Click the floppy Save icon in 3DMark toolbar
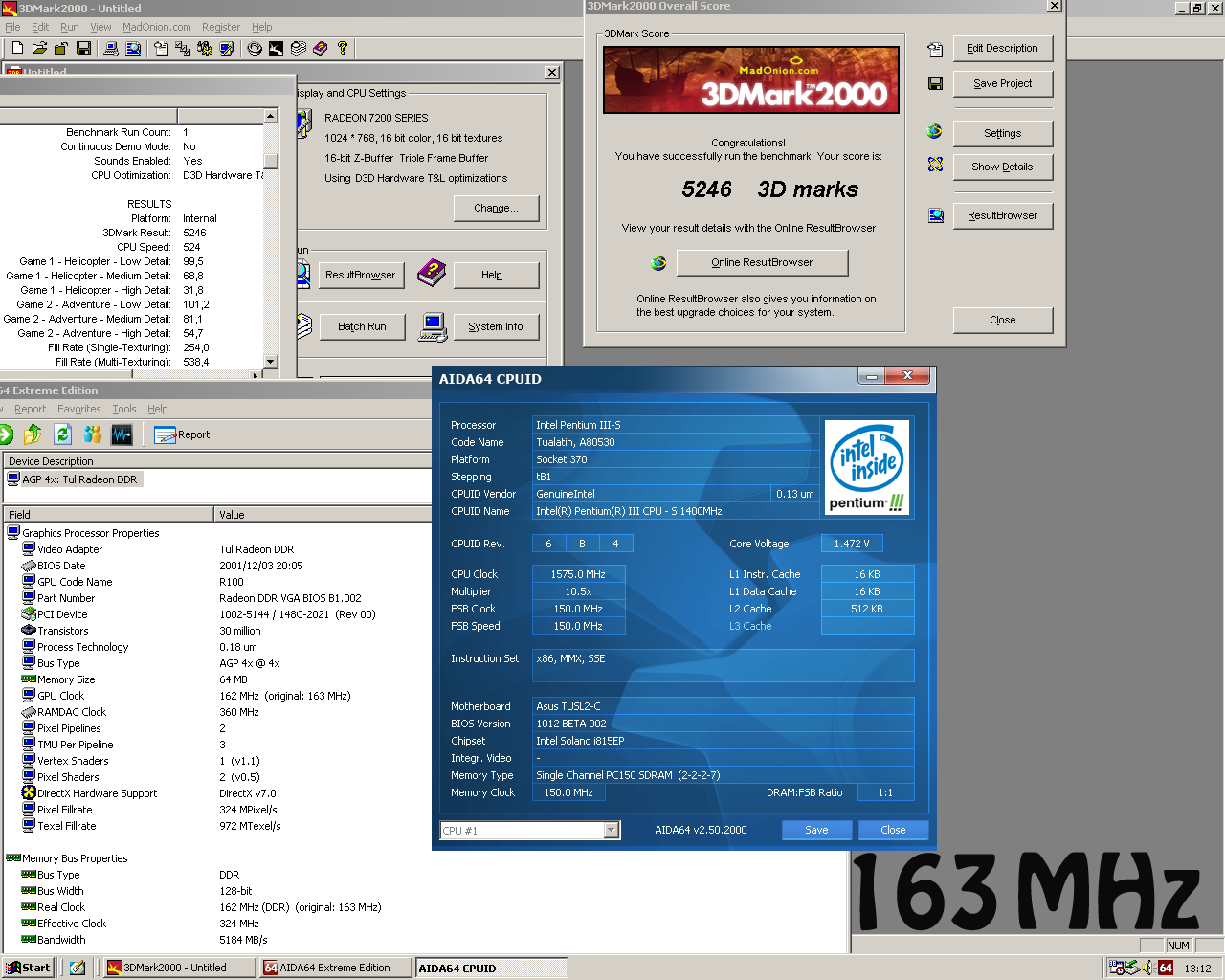The height and width of the screenshot is (980, 1225). (83, 48)
